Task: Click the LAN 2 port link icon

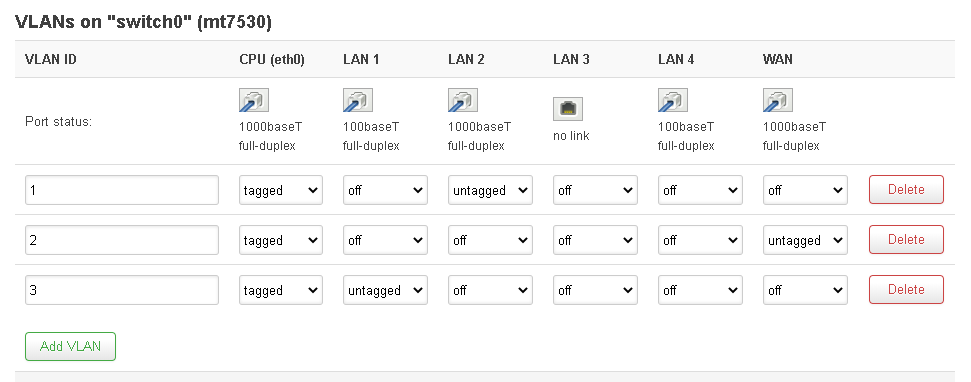Action: [463, 101]
